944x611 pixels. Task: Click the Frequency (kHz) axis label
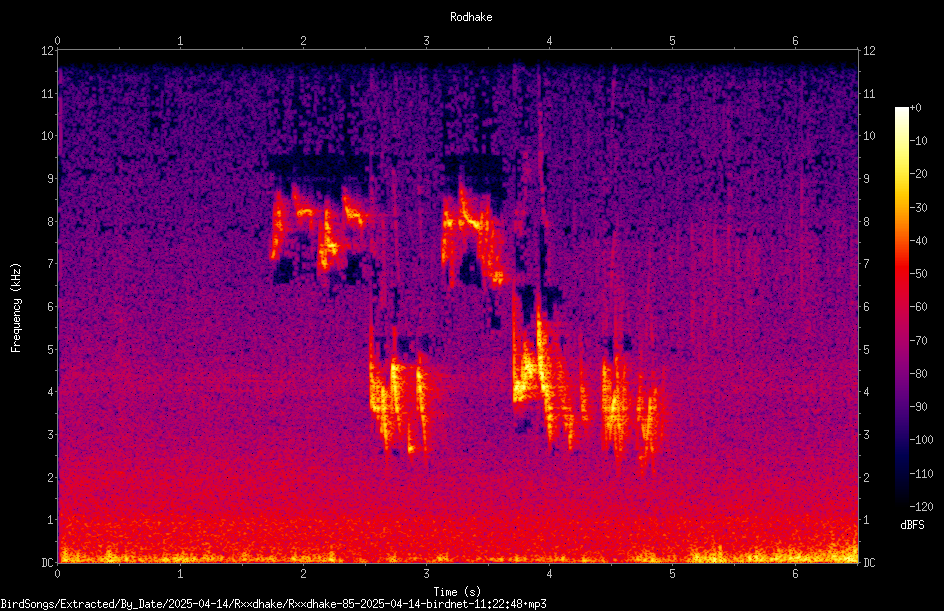pyautogui.click(x=16, y=308)
